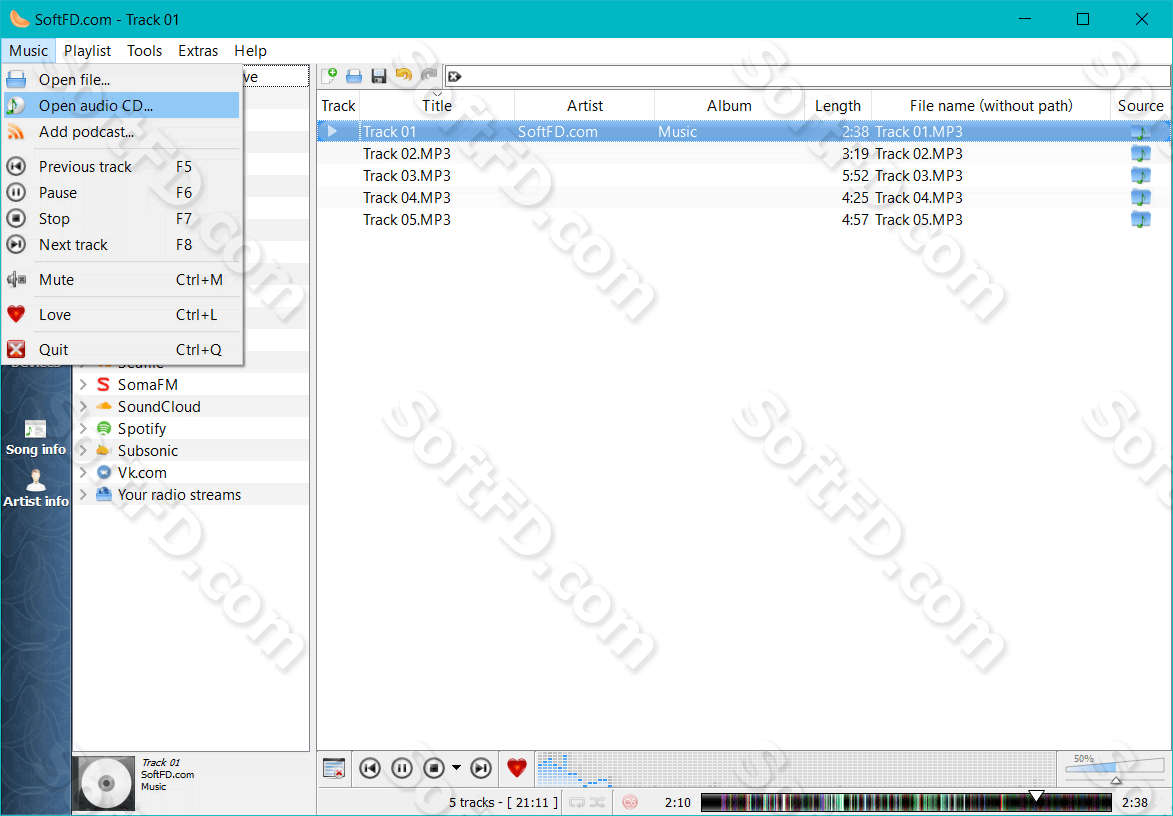
Task: Open Artist info sidebar tab
Action: [x=36, y=489]
